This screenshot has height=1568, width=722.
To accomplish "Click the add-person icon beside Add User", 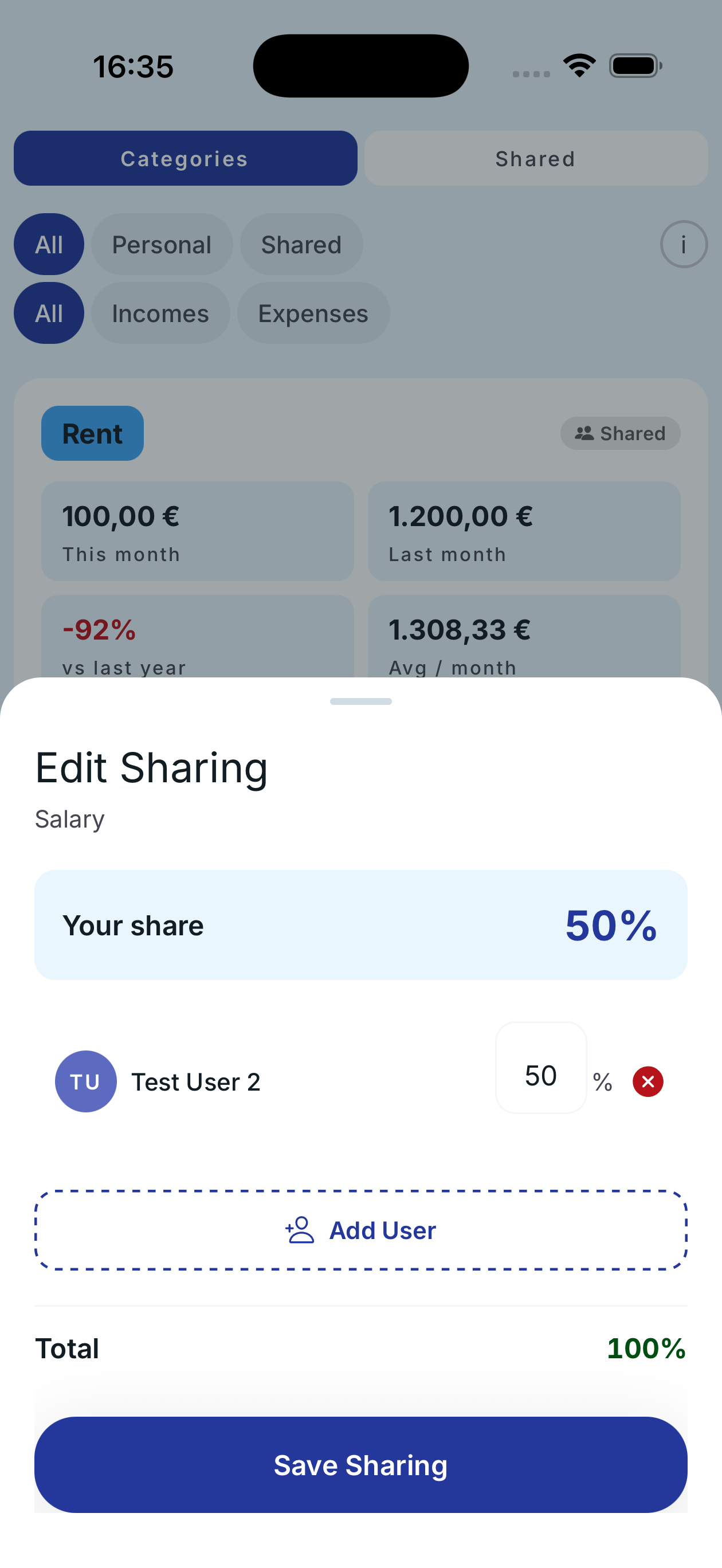I will tap(300, 1230).
